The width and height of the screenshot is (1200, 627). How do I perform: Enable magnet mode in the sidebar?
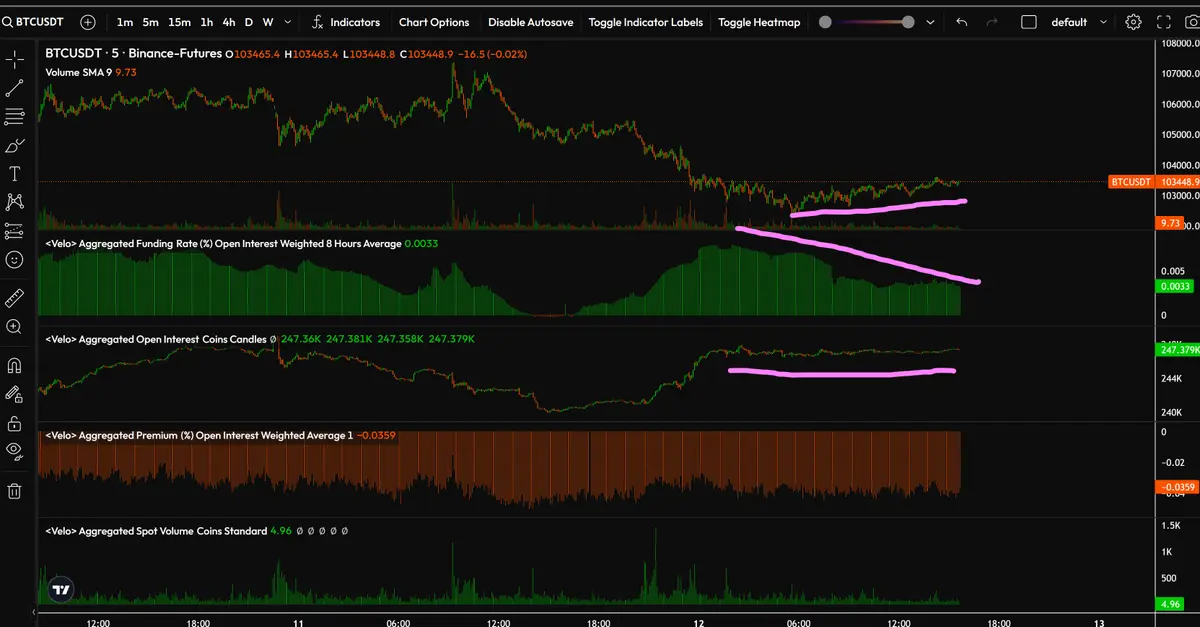tap(15, 365)
